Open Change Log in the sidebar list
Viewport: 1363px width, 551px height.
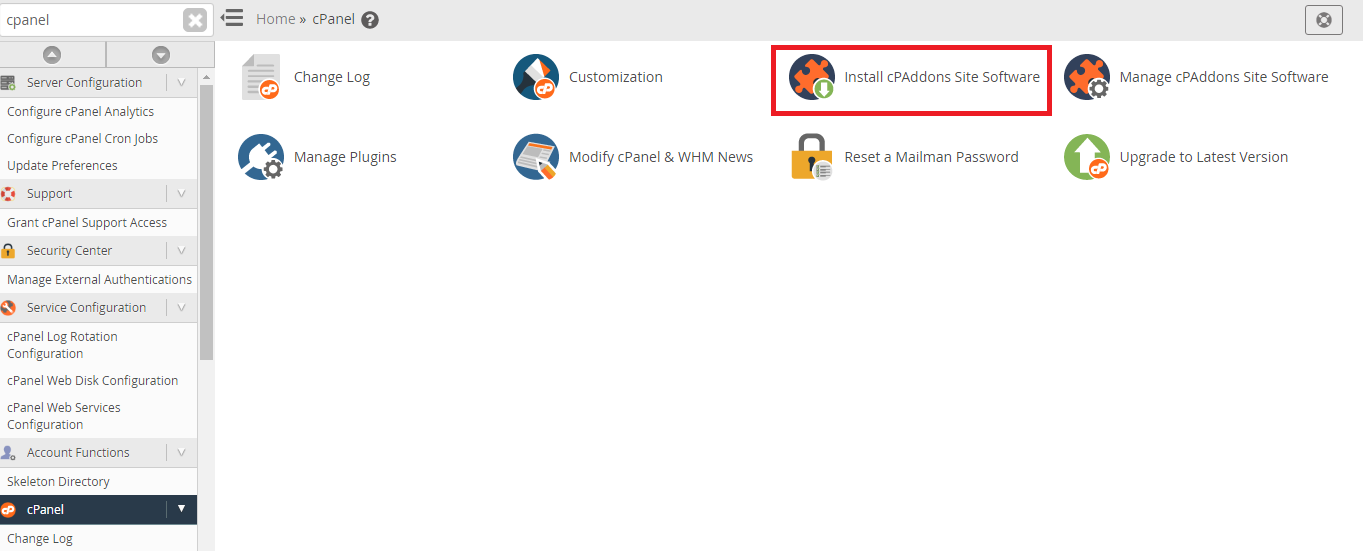pyautogui.click(x=40, y=539)
